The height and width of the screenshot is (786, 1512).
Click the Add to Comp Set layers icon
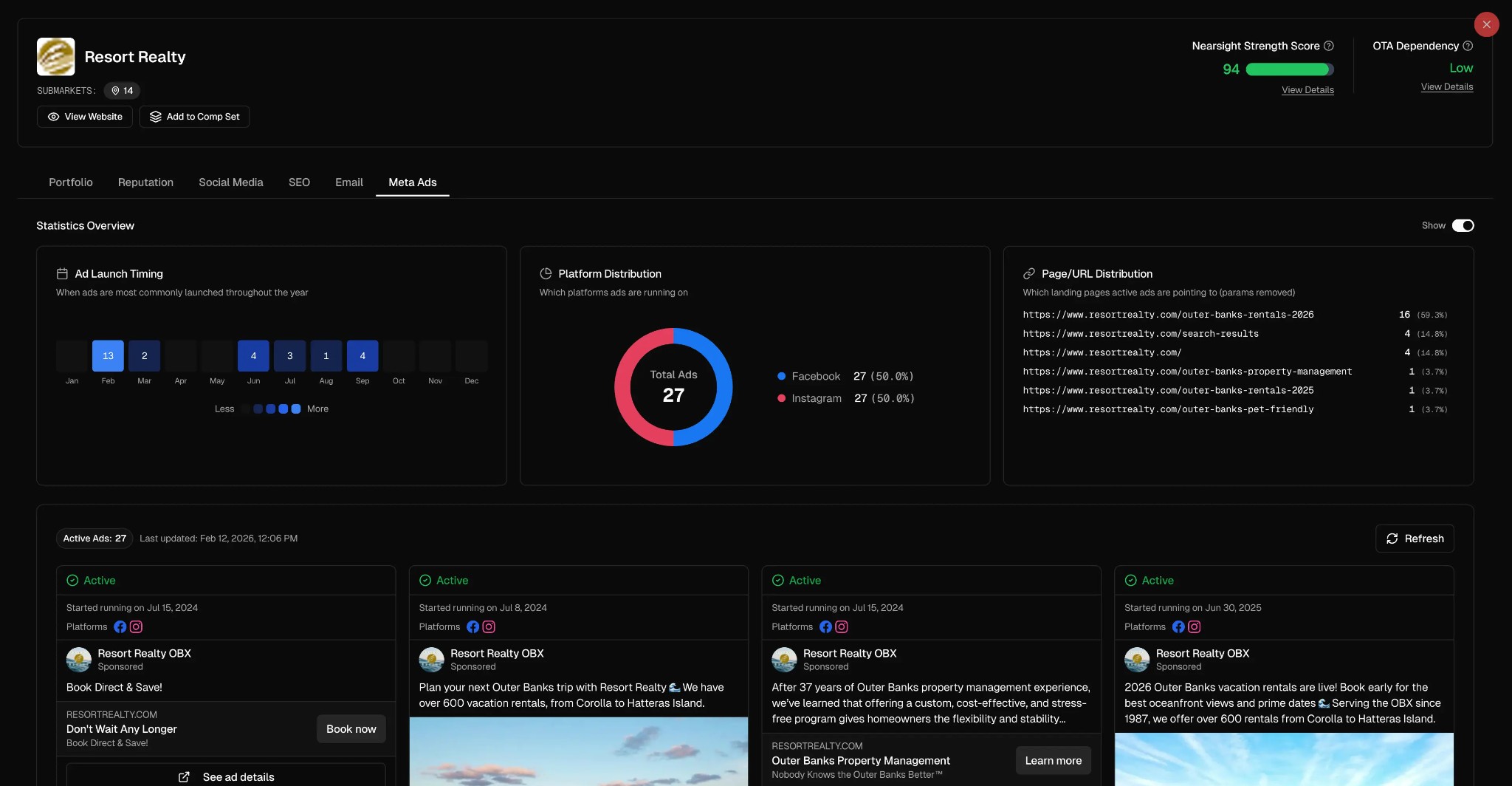coord(155,117)
